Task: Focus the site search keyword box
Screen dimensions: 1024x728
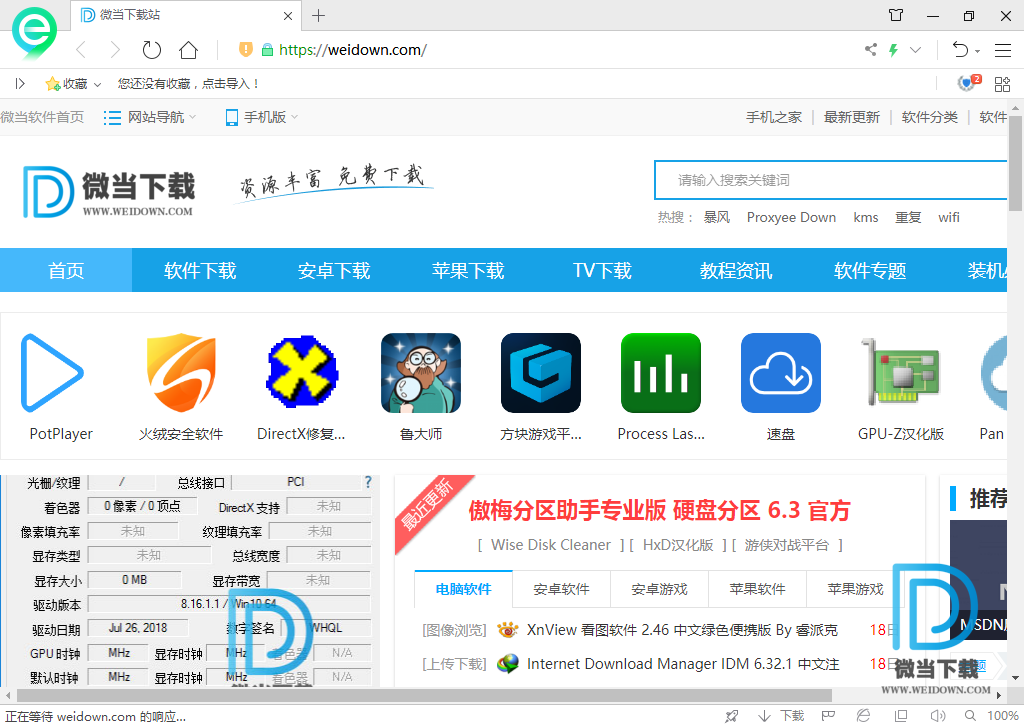Action: click(x=831, y=180)
